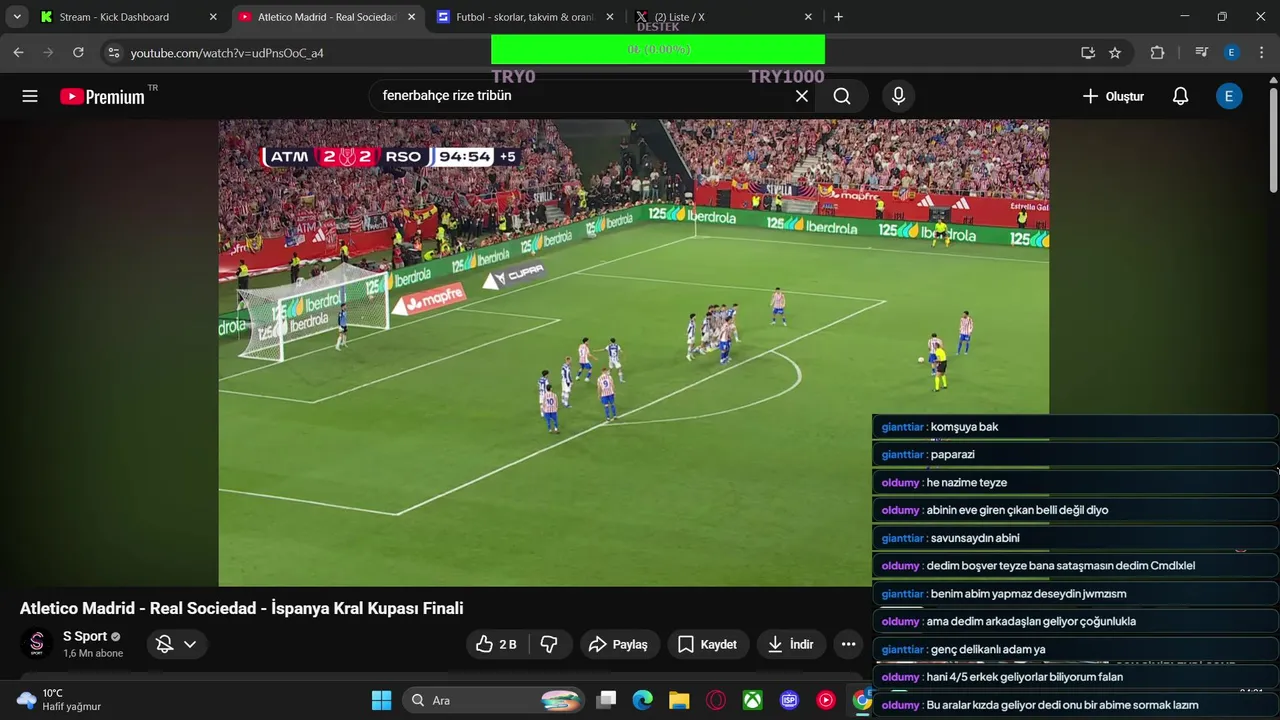Image resolution: width=1280 pixels, height=720 pixels.
Task: Open Chrome media control icon
Action: 1201,52
